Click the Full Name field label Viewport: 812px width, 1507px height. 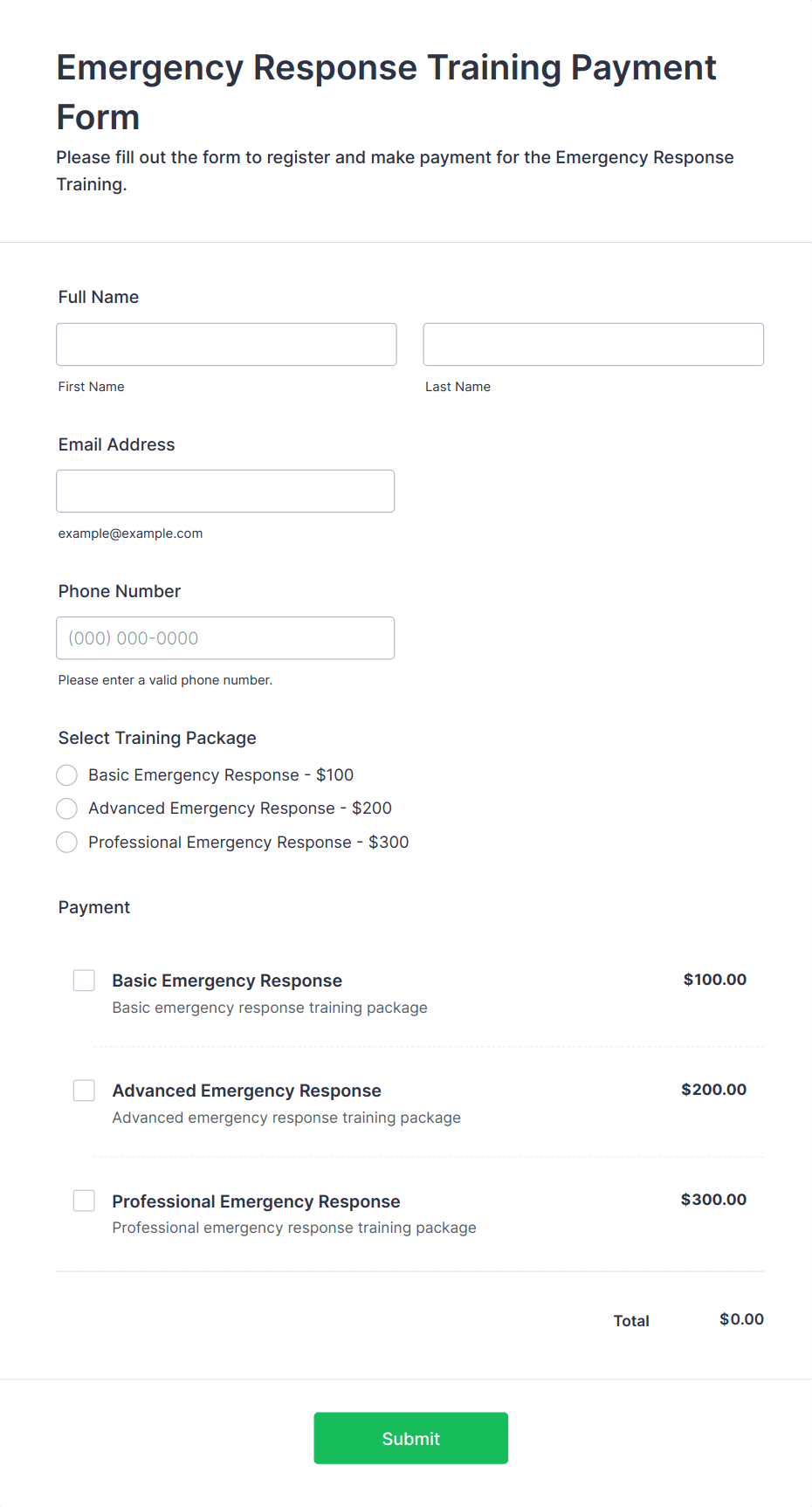coord(99,297)
